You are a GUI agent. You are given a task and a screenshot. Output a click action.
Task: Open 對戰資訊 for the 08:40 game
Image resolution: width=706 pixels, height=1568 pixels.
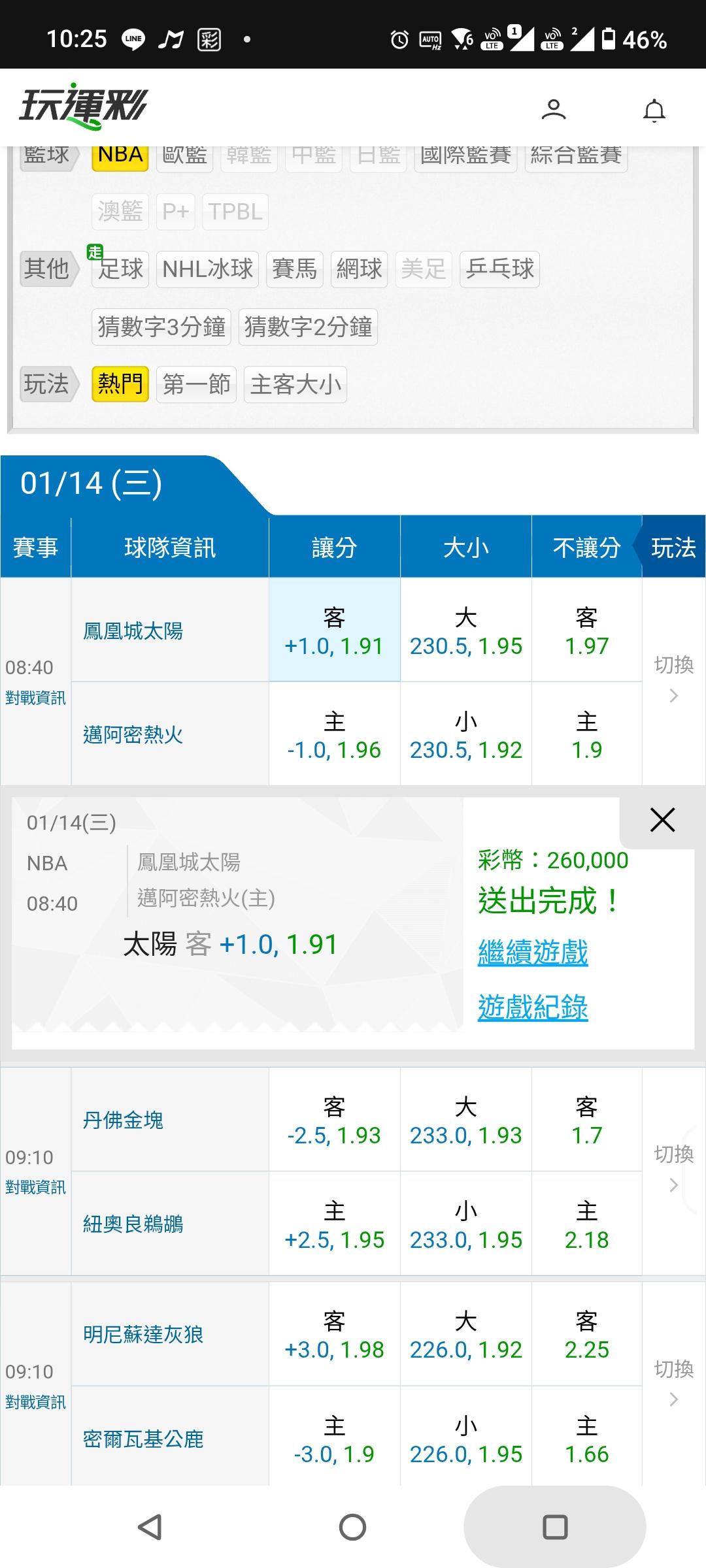tap(35, 698)
